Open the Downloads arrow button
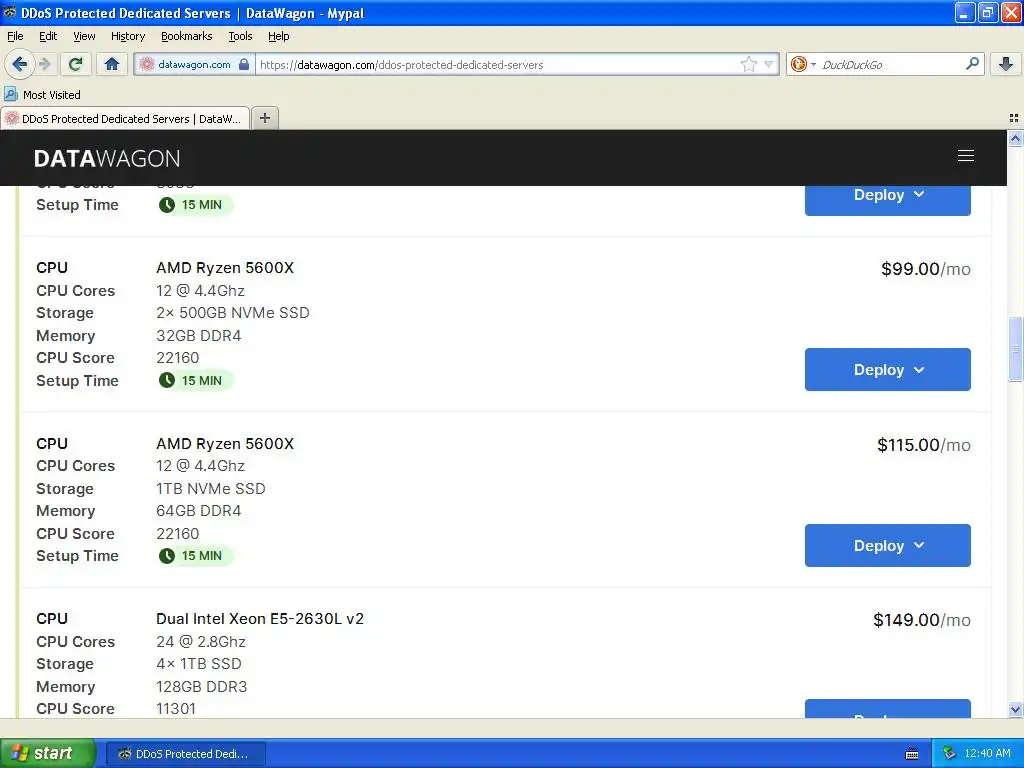Screen dimensions: 1024x768 tap(1006, 64)
